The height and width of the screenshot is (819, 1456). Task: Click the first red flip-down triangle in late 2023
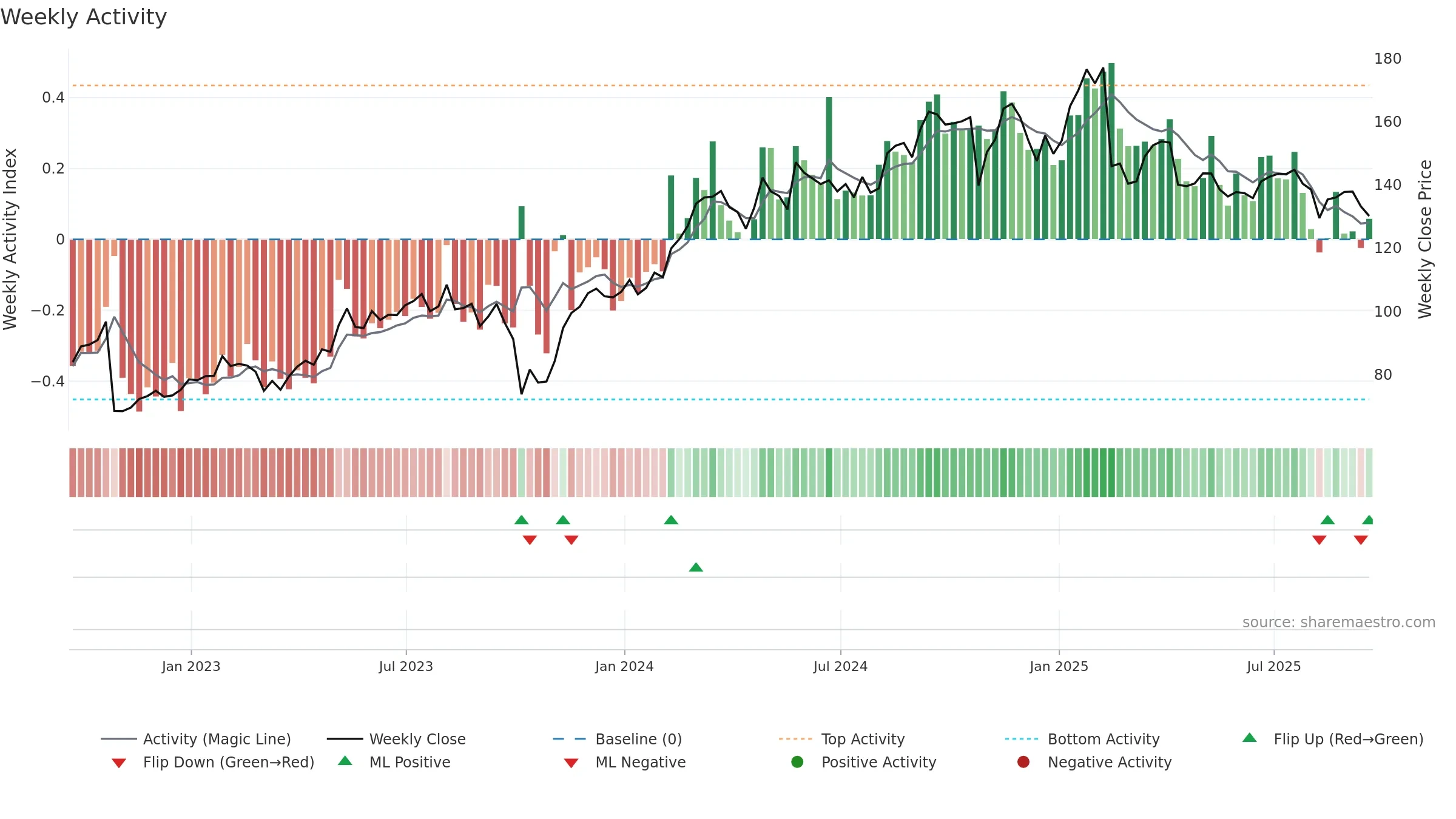pos(530,539)
